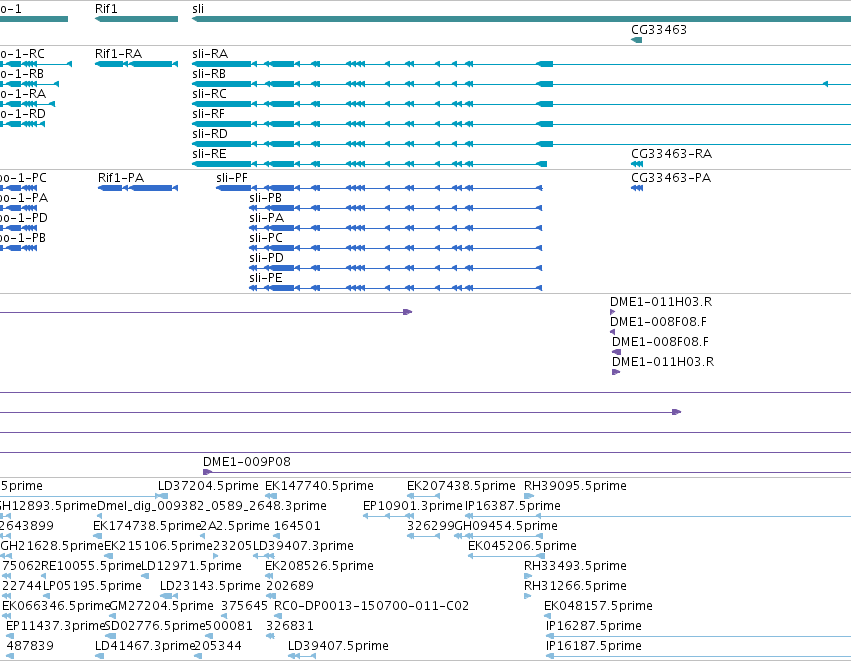This screenshot has height=661, width=851.
Task: Click the 326831 feature label
Action: [x=290, y=626]
